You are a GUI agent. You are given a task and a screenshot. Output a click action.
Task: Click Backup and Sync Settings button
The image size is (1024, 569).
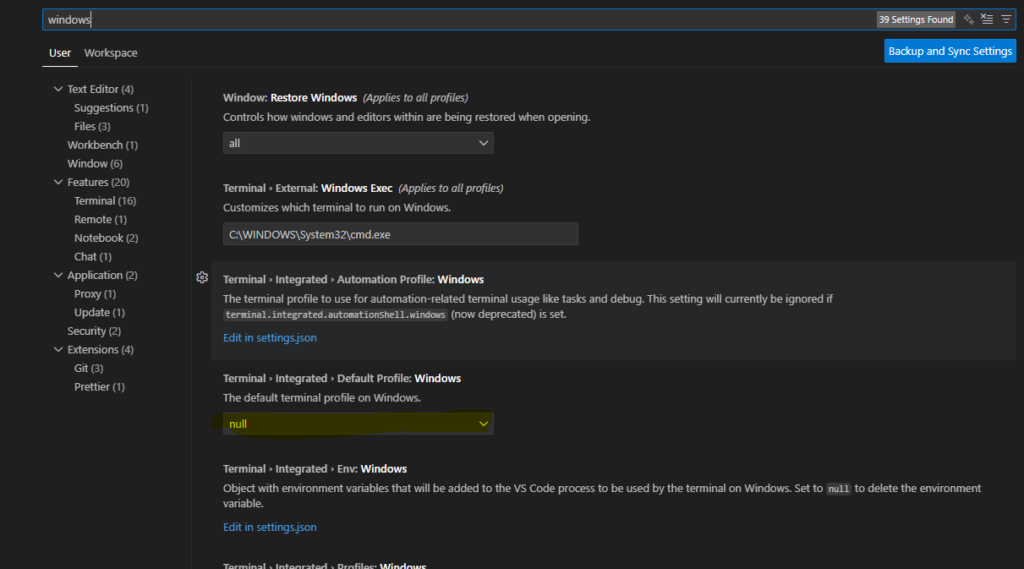pos(949,51)
